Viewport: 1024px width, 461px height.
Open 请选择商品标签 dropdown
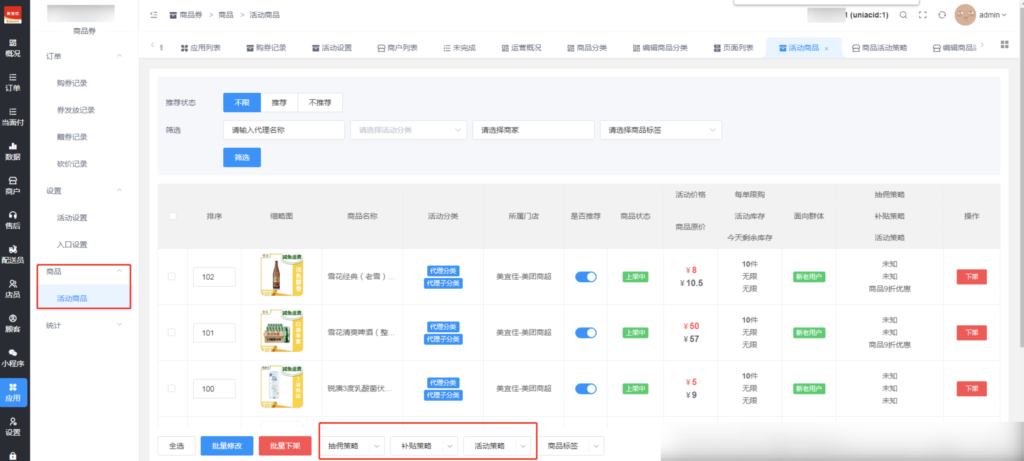[661, 130]
